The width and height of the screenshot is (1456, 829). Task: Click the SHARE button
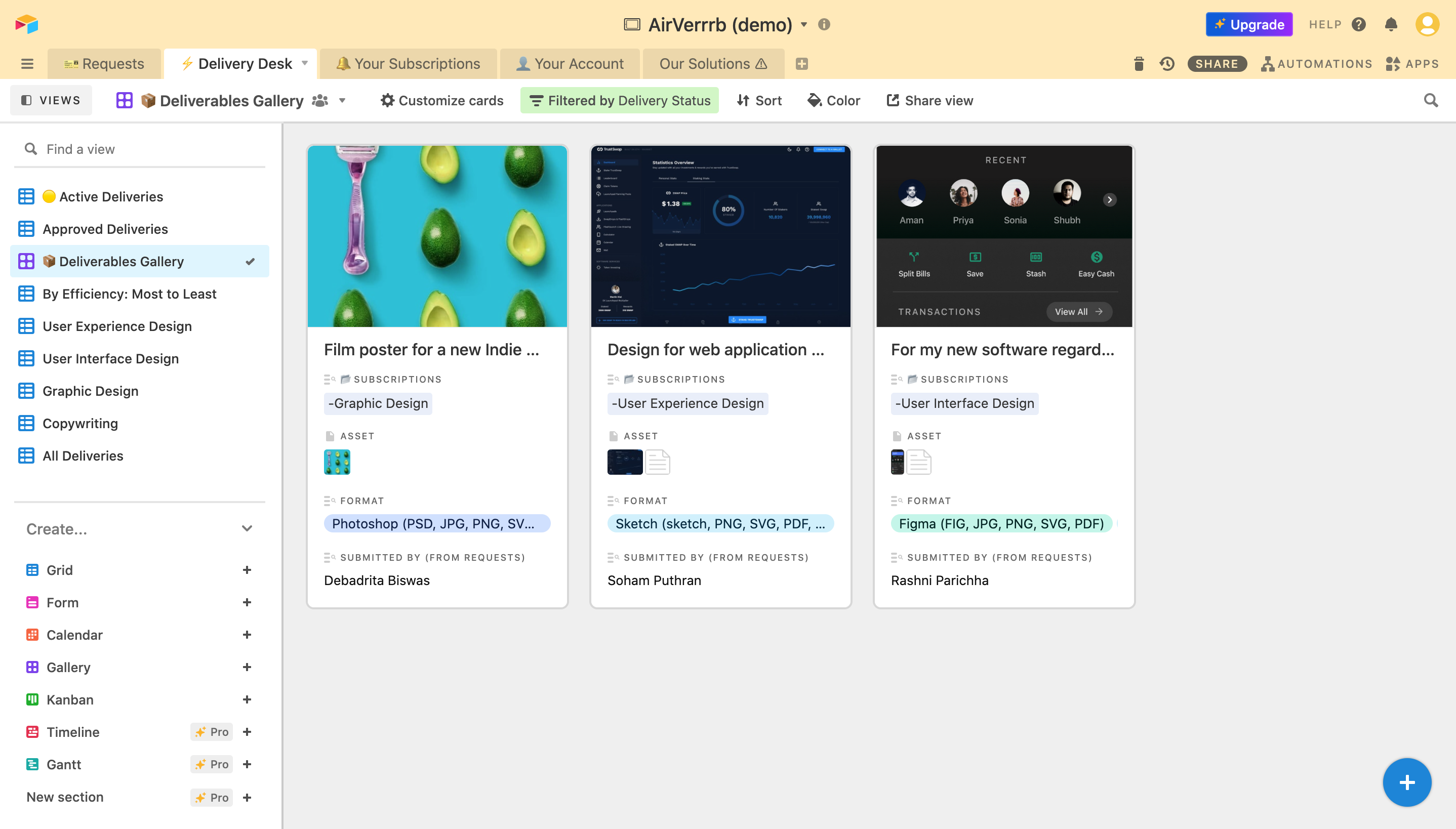[x=1216, y=64]
